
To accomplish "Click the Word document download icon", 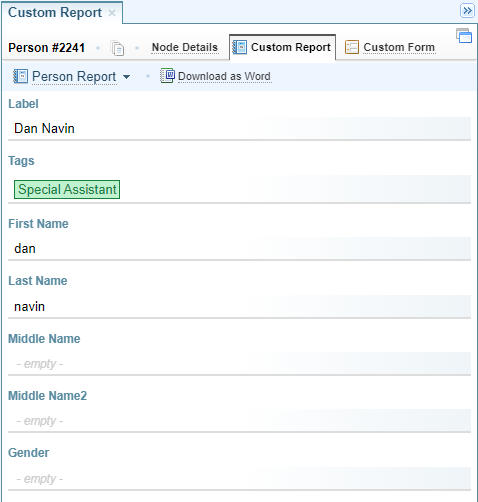I will pos(167,76).
